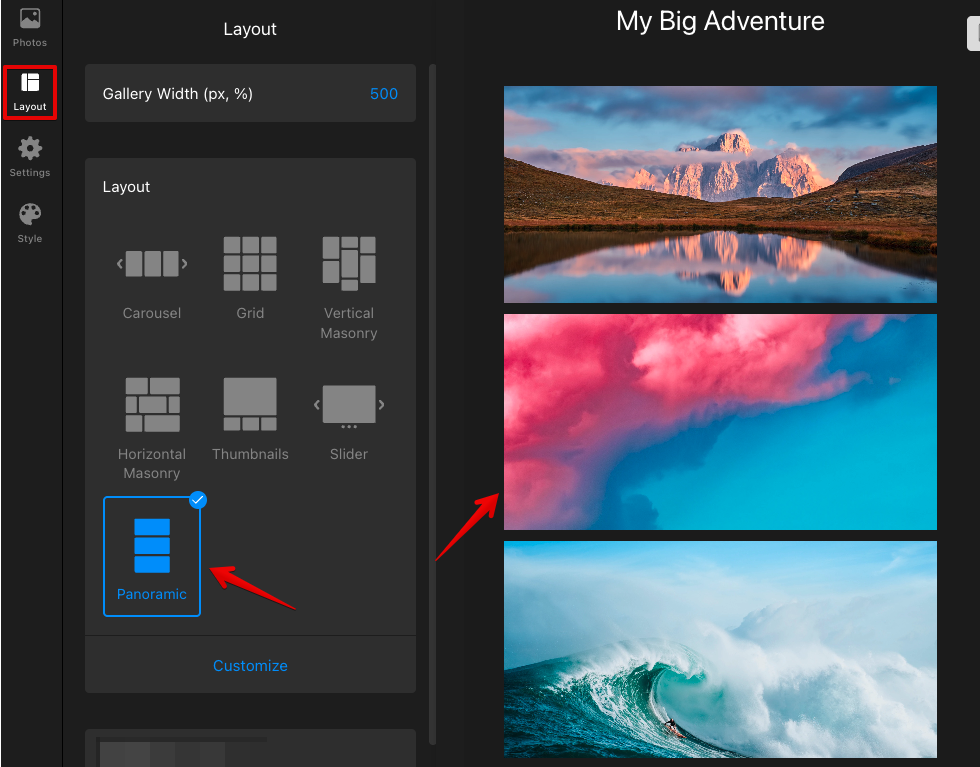Open the Settings gear tab

pyautogui.click(x=29, y=158)
